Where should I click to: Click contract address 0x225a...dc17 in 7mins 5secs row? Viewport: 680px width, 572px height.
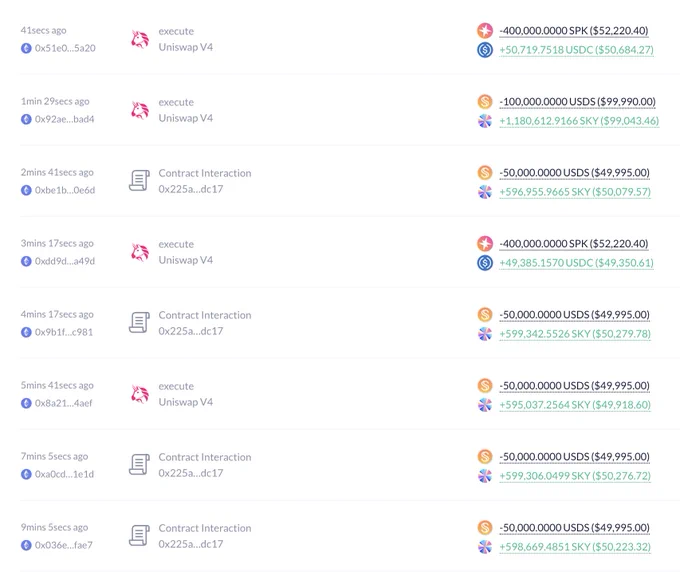click(191, 474)
